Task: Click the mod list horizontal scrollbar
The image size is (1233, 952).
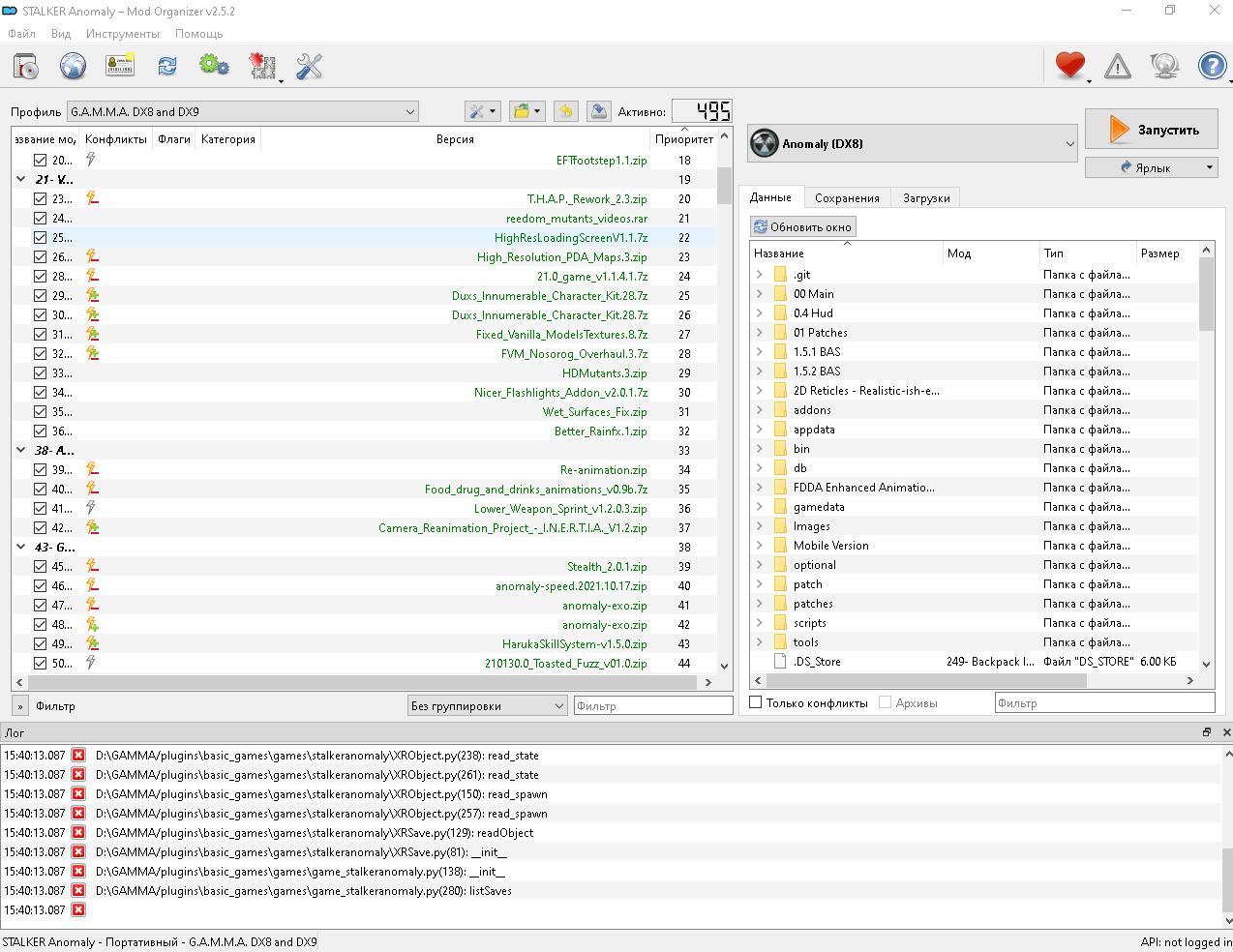Action: pos(363,681)
